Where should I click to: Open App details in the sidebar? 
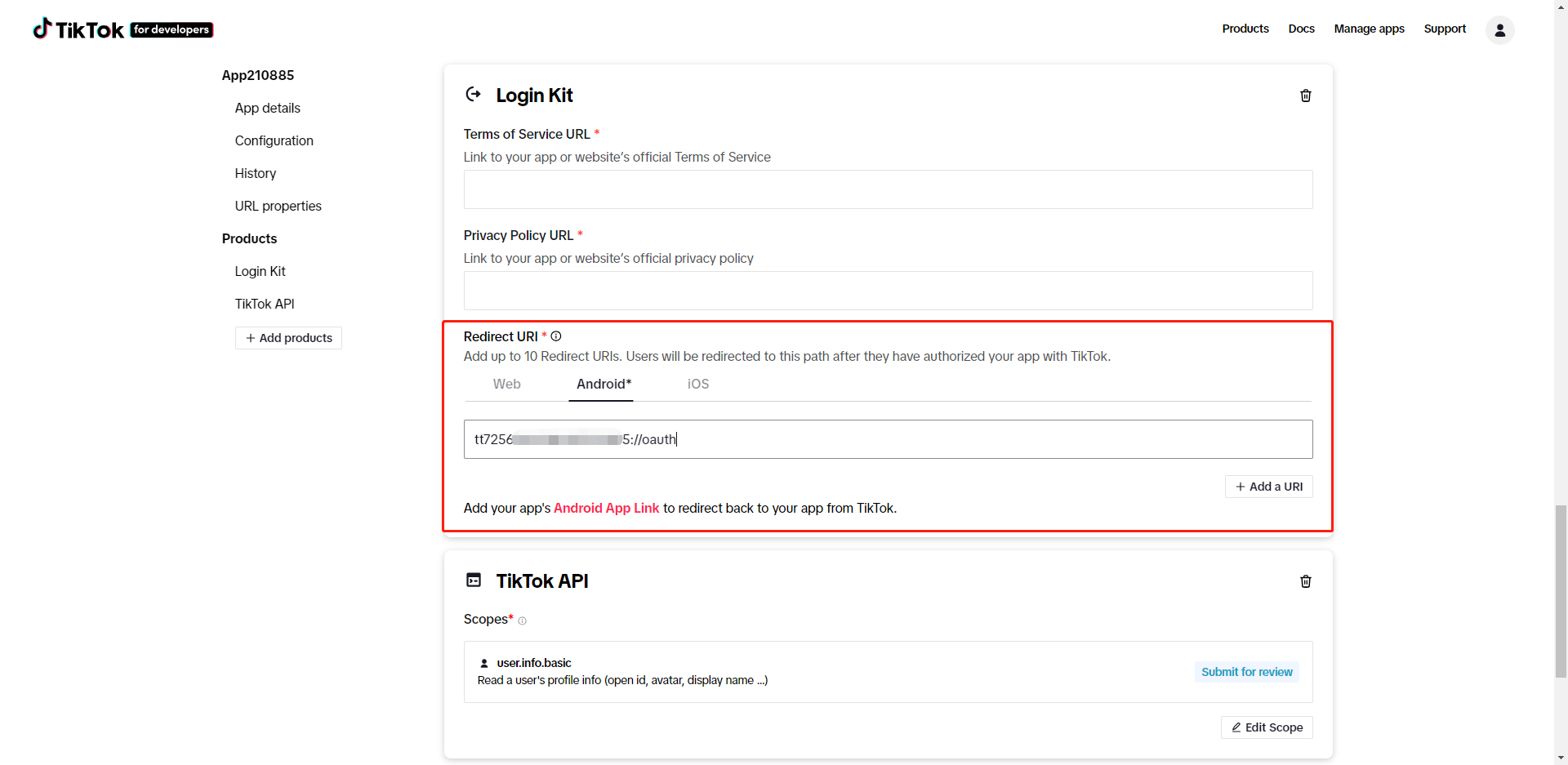[268, 108]
